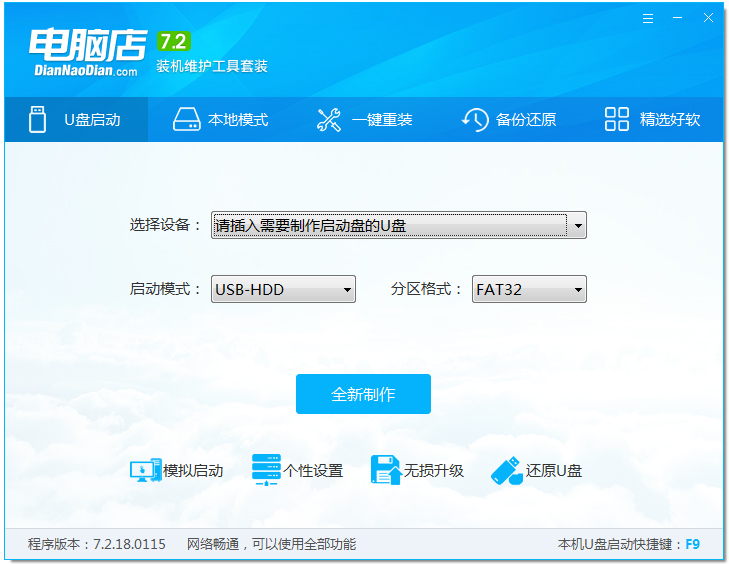Click the USB drive icon in U盘启动 tab

tap(37, 119)
